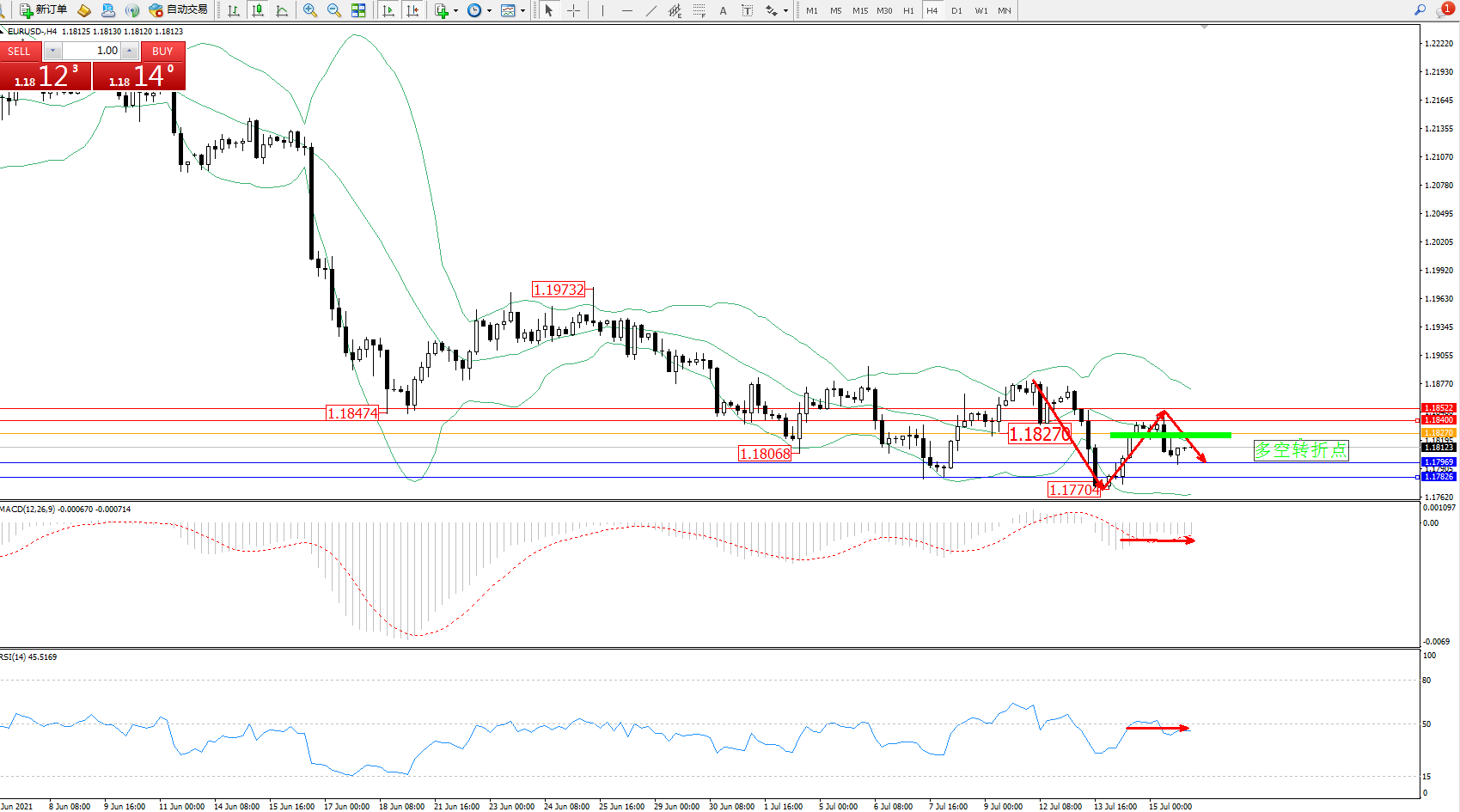Switch to the D1 timeframe
1460x812 pixels.
point(956,10)
